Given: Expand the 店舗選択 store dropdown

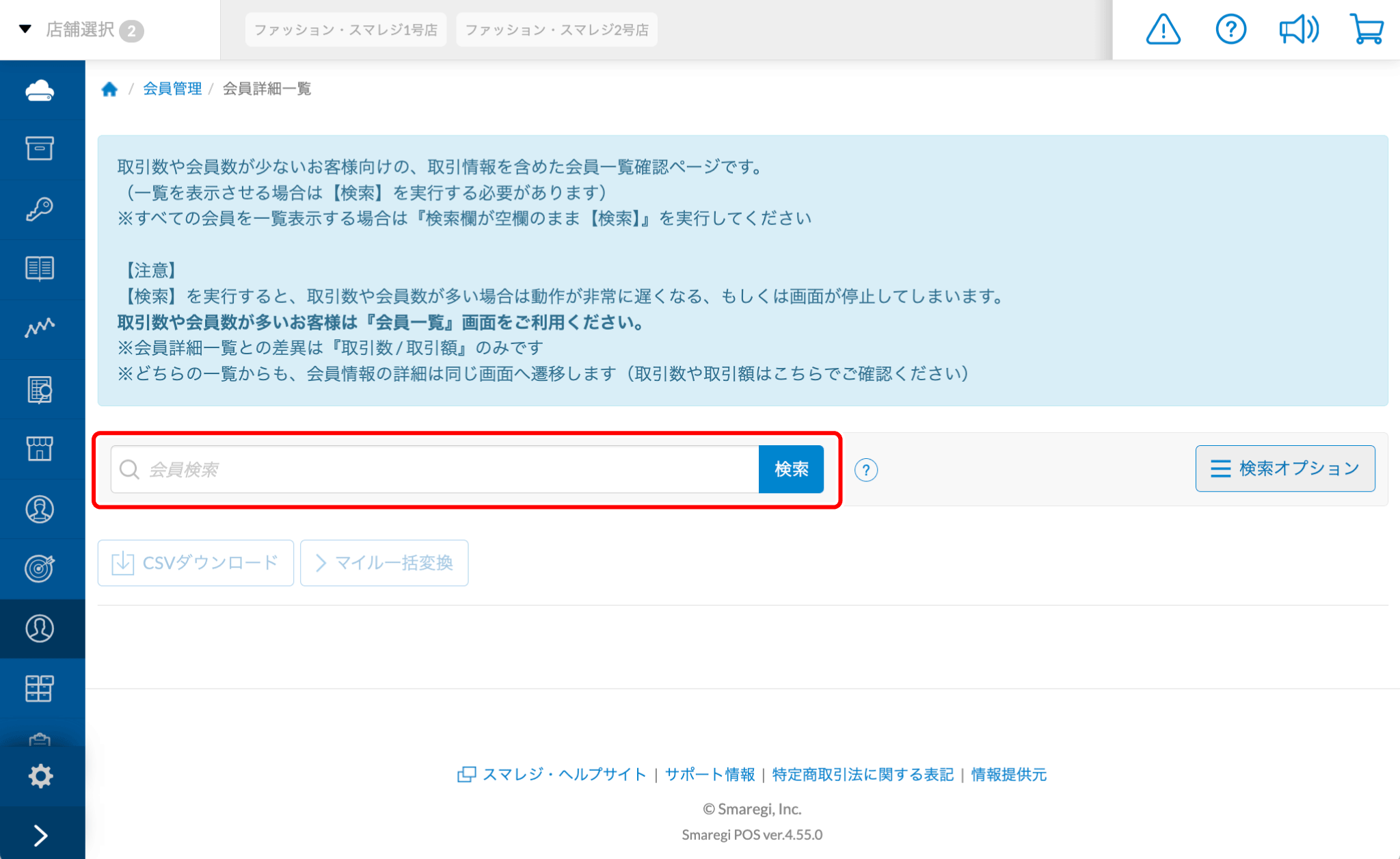Looking at the screenshot, I should pos(81,30).
